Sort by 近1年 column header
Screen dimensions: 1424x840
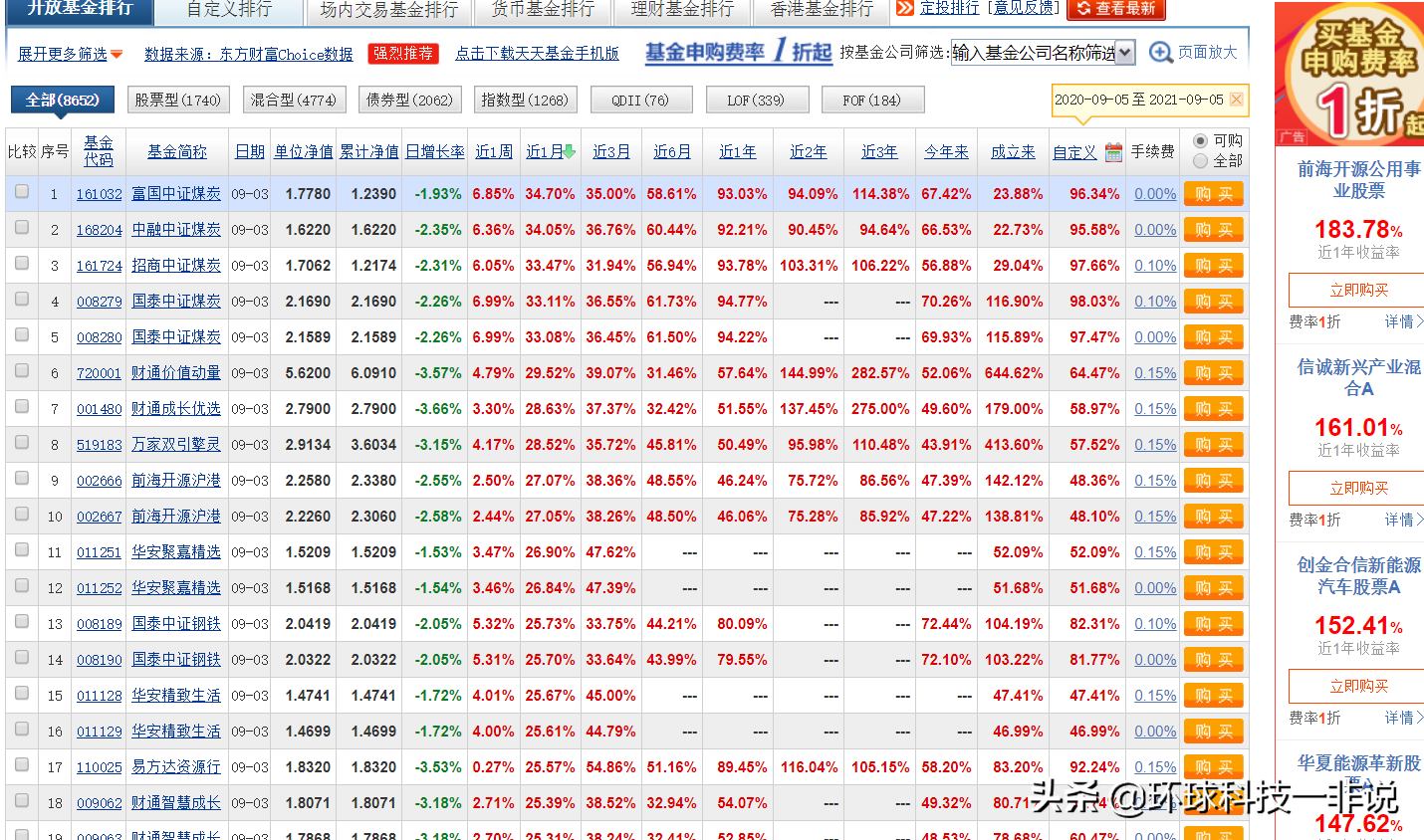738,151
